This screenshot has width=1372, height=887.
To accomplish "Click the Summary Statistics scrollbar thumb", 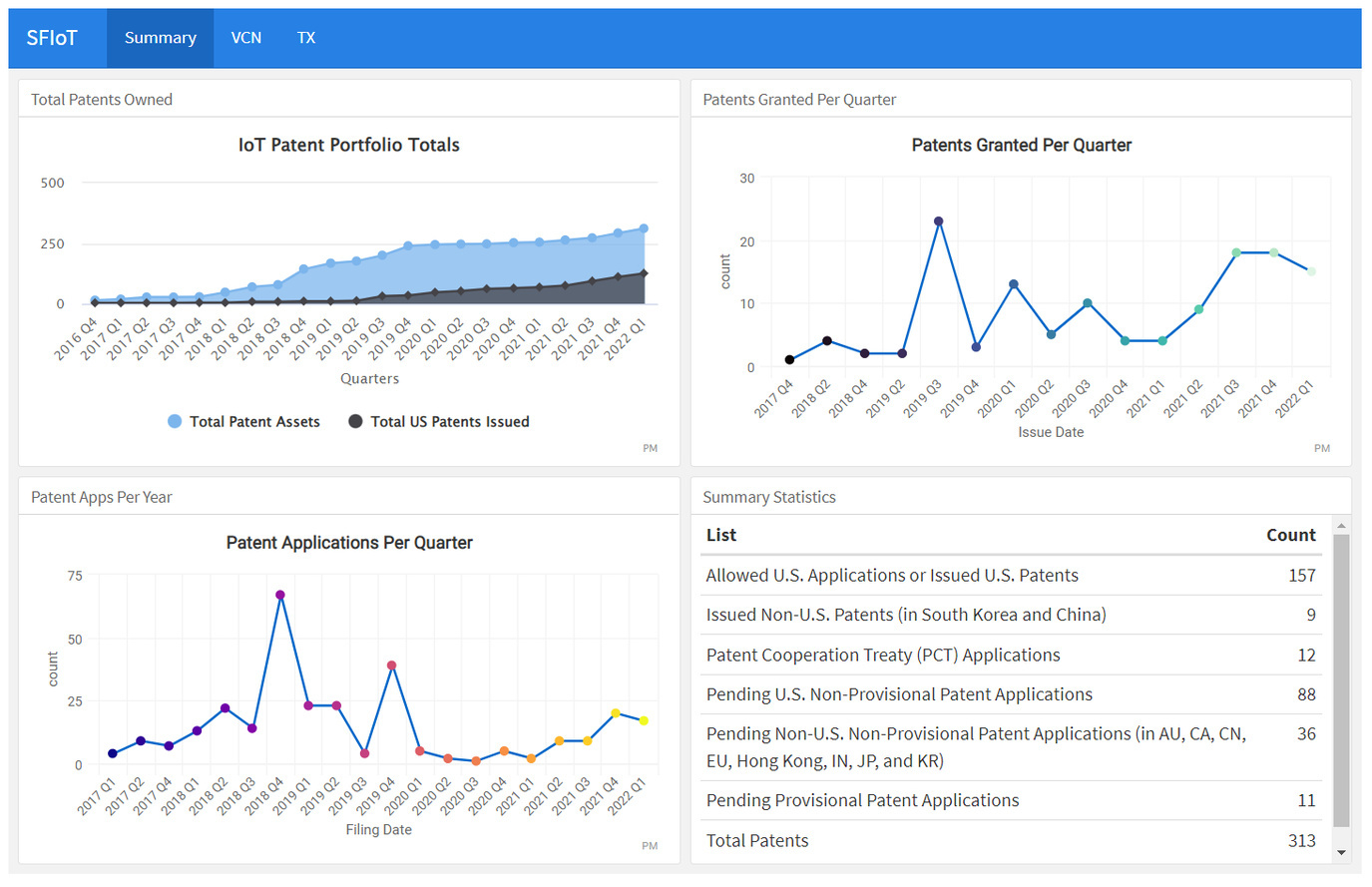I will click(x=1341, y=678).
